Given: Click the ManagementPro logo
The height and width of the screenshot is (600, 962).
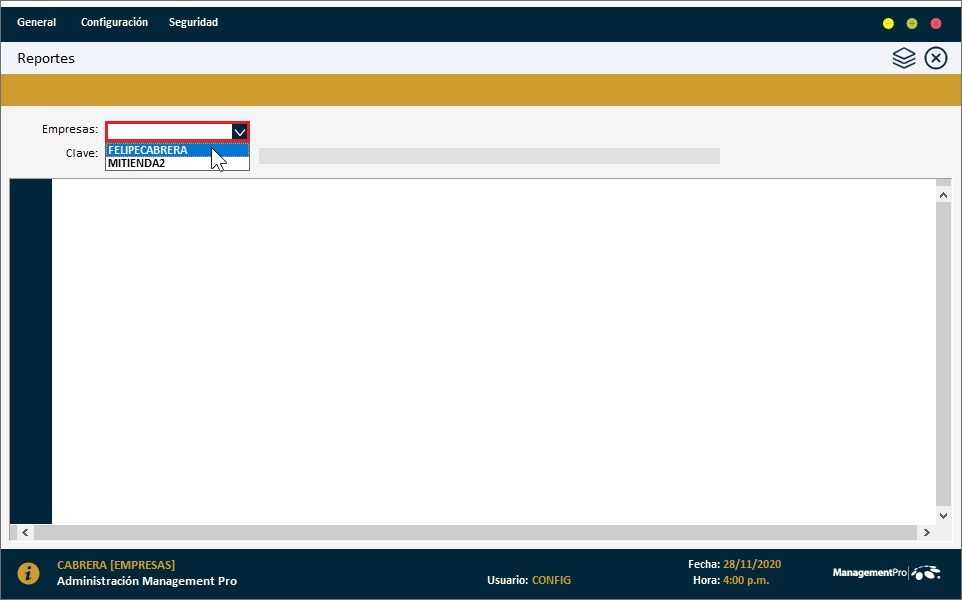Looking at the screenshot, I should tap(886, 572).
